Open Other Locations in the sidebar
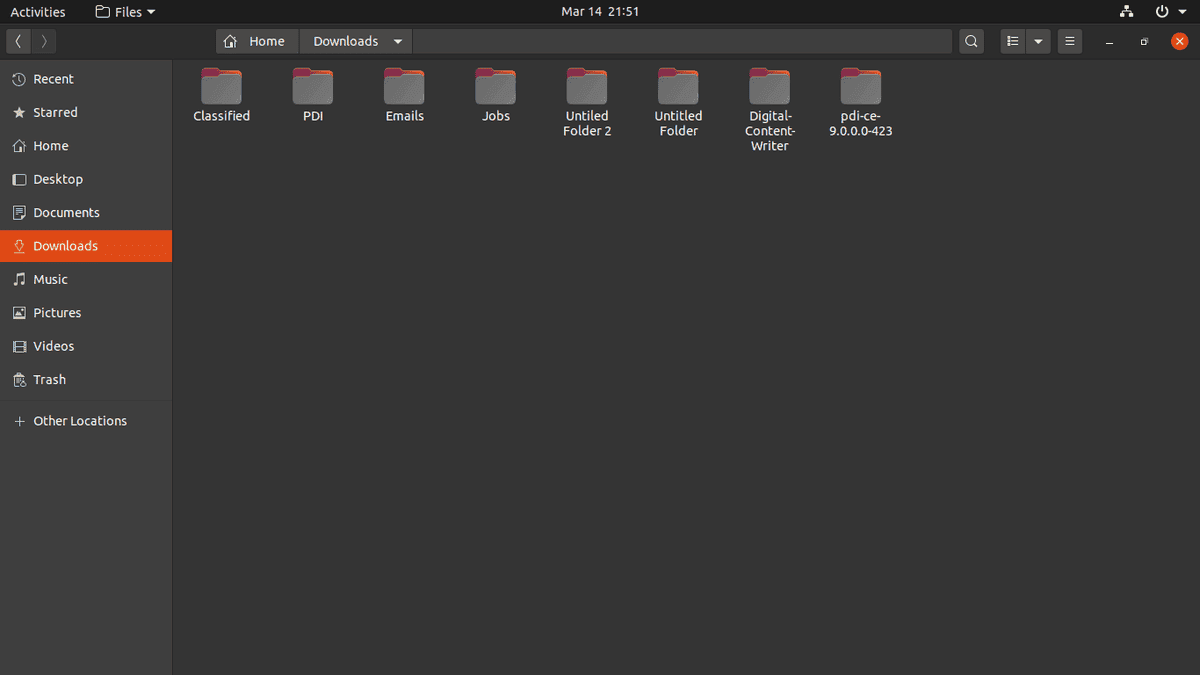This screenshot has width=1200, height=675. (86, 421)
